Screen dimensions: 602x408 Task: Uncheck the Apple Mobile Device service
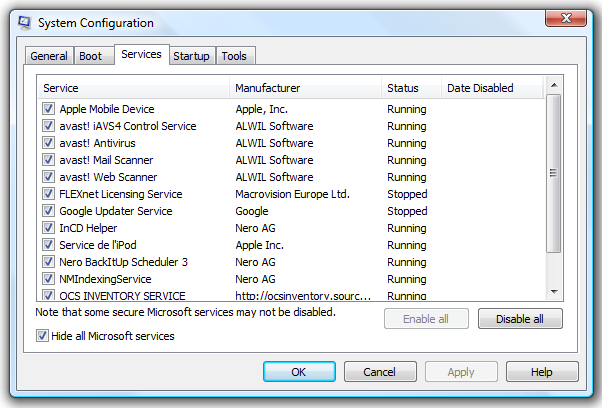point(48,109)
